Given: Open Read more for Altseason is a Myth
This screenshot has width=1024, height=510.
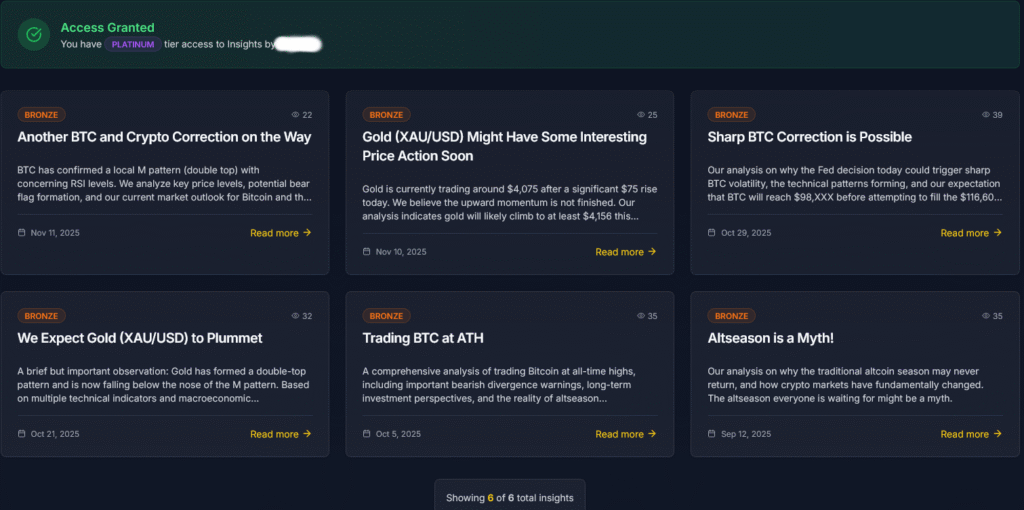Looking at the screenshot, I should point(970,434).
